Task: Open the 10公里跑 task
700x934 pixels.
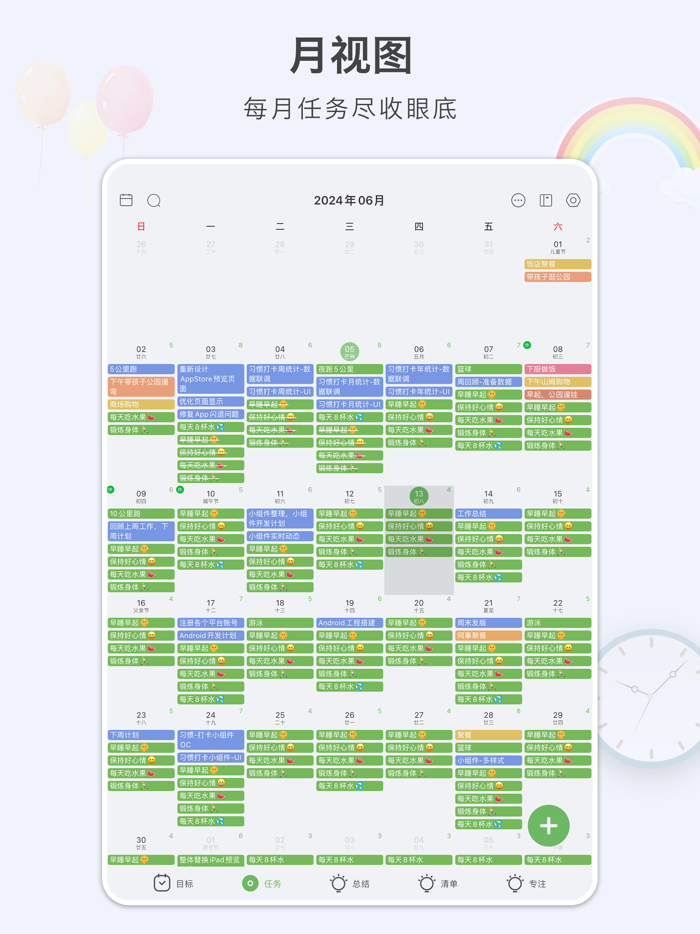Action: 141,513
